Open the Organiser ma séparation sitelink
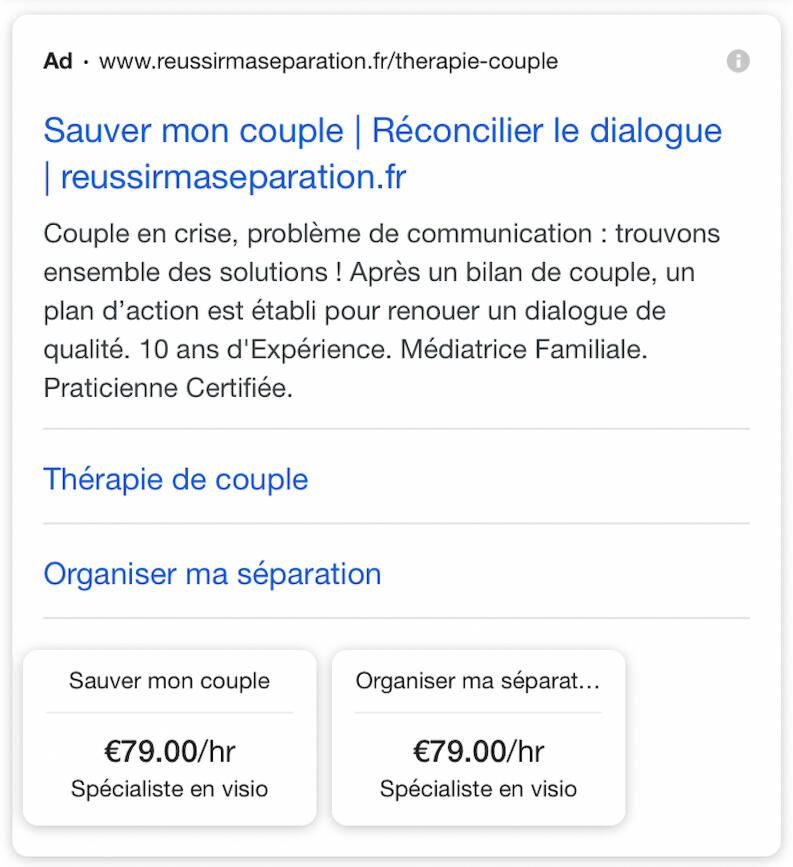Screen dimensions: 793x867 [211, 574]
